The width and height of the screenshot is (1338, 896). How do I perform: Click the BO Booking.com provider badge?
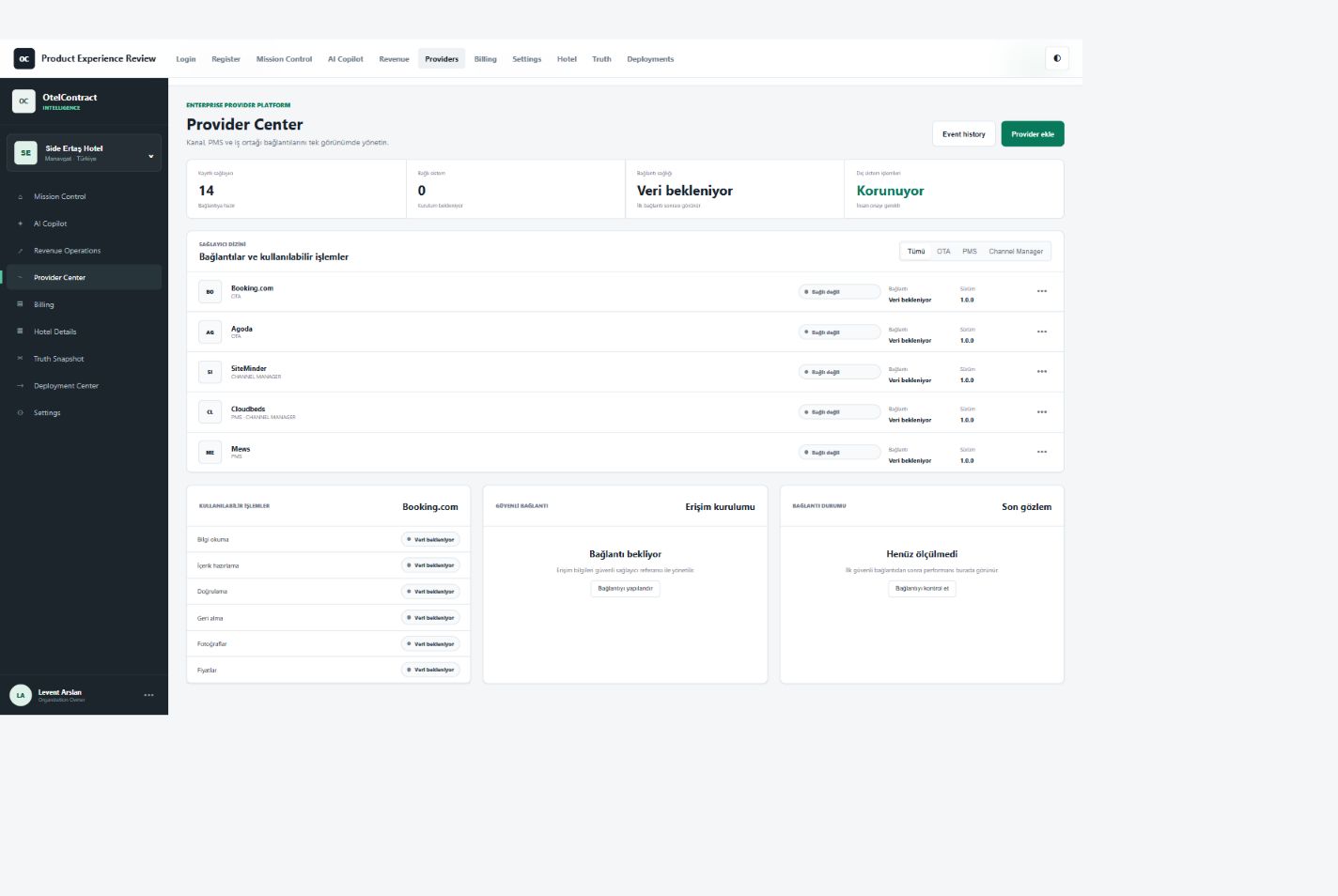coord(210,292)
